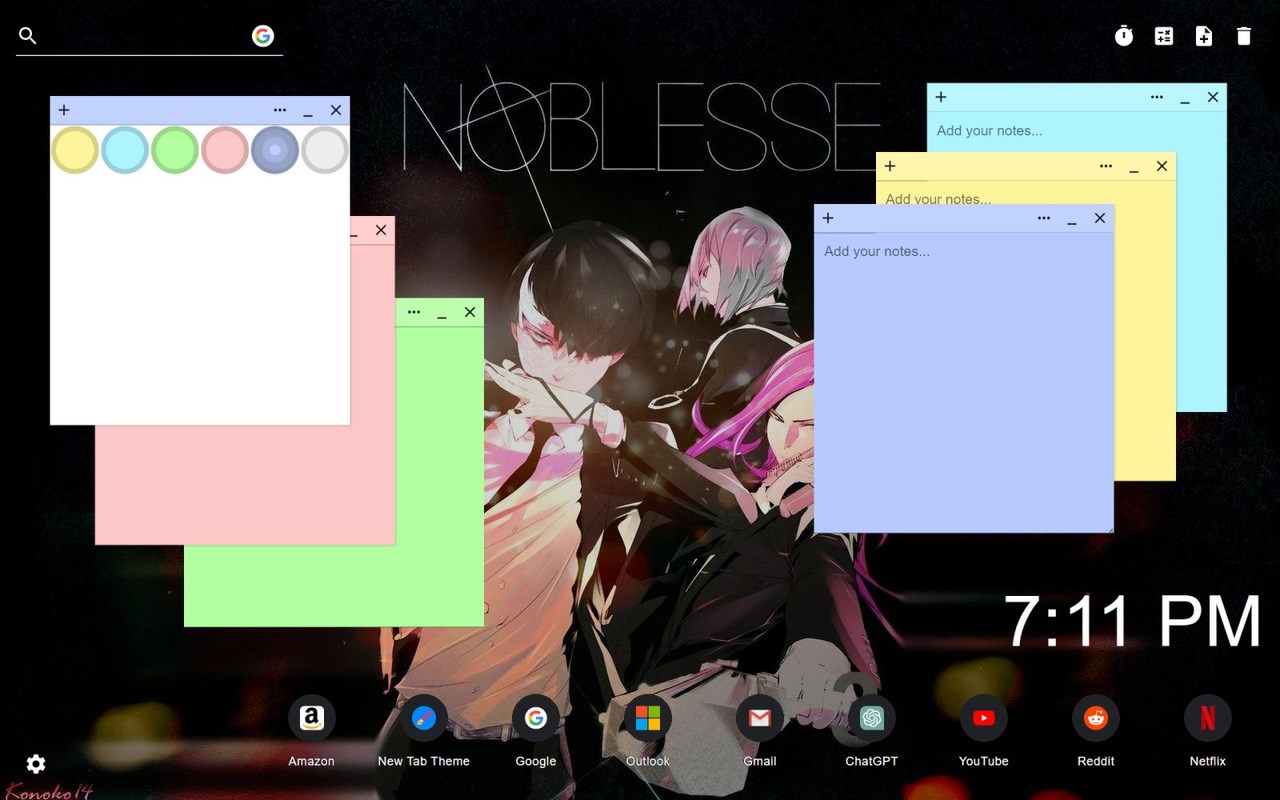Open three-dots menu on cyan note
The image size is (1280, 800).
click(1157, 97)
